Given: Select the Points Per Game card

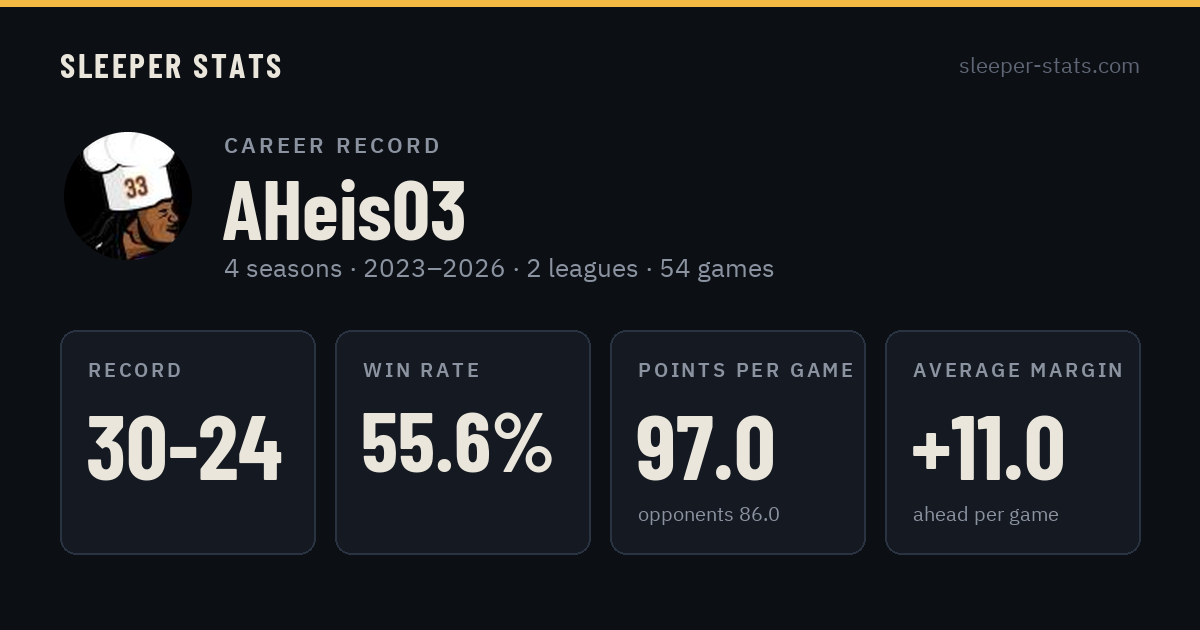Looking at the screenshot, I should (x=738, y=442).
